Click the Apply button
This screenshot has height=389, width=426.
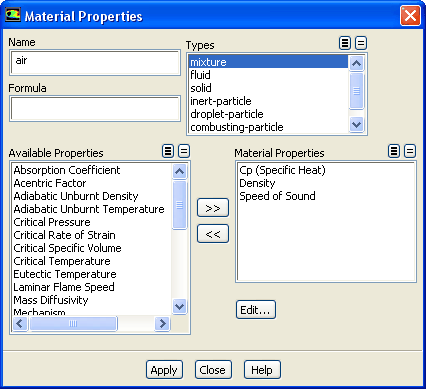(164, 370)
